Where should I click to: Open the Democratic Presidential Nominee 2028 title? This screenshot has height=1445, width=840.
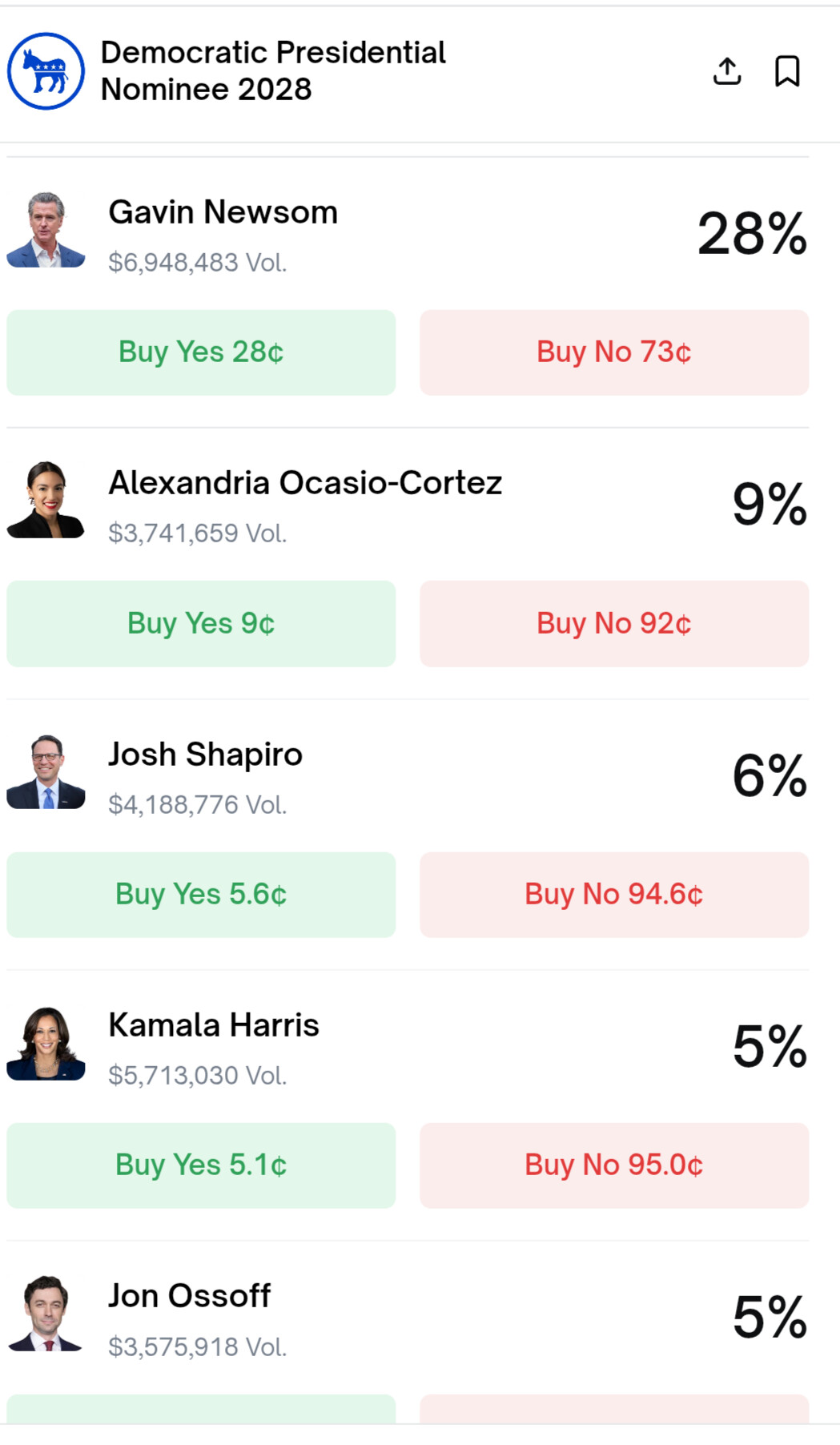coord(272,71)
